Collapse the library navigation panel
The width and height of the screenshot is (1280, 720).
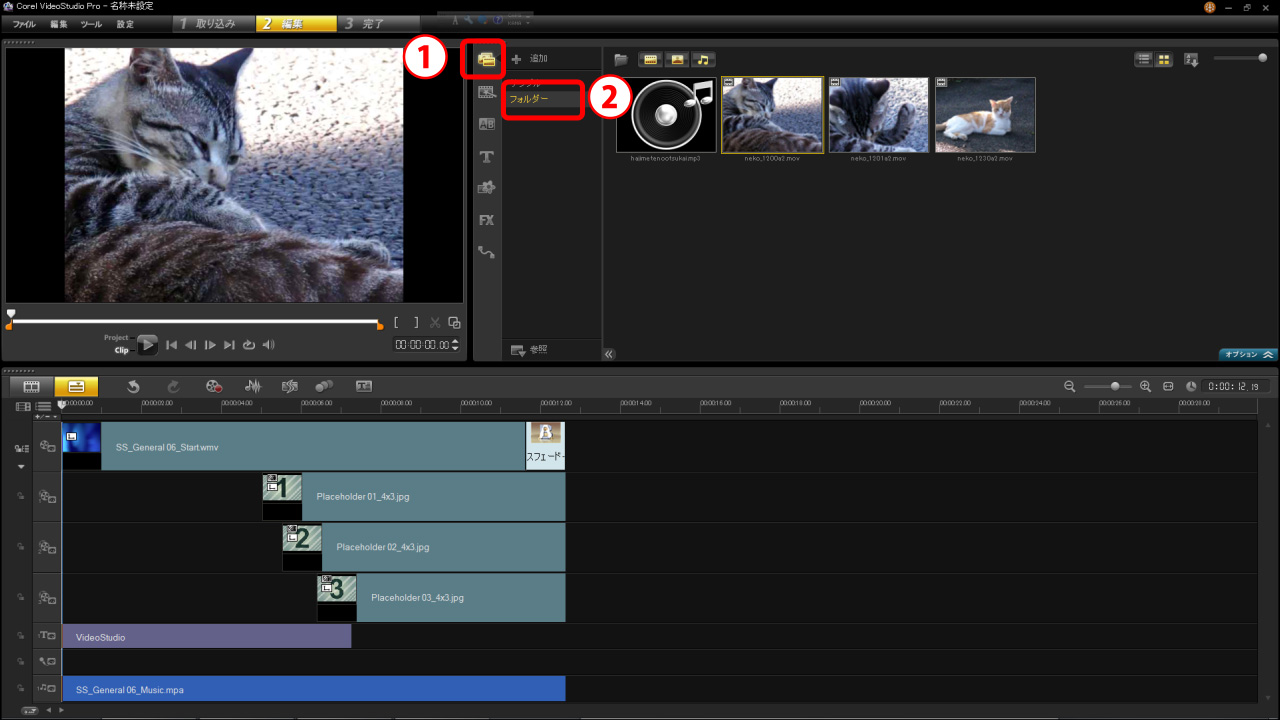pyautogui.click(x=609, y=354)
